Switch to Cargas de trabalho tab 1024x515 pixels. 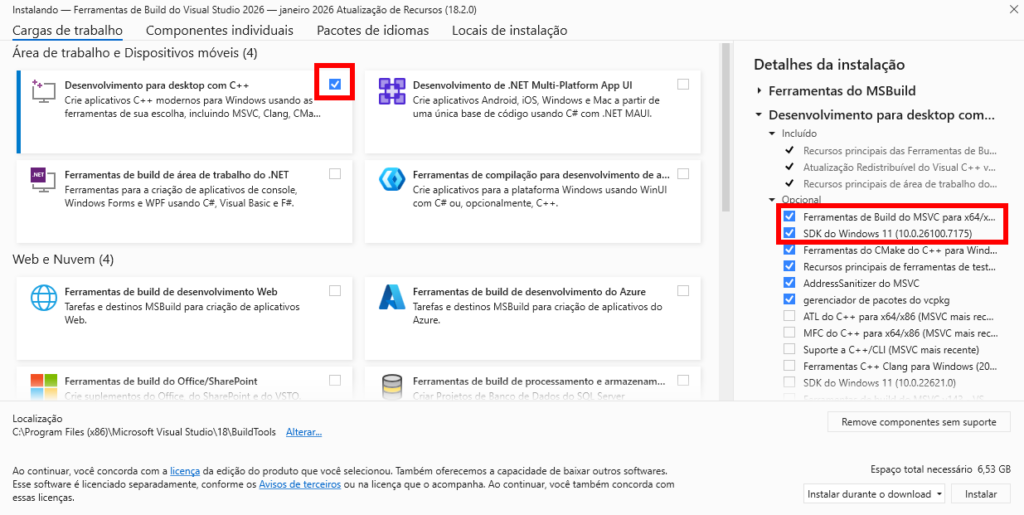pyautogui.click(x=67, y=31)
